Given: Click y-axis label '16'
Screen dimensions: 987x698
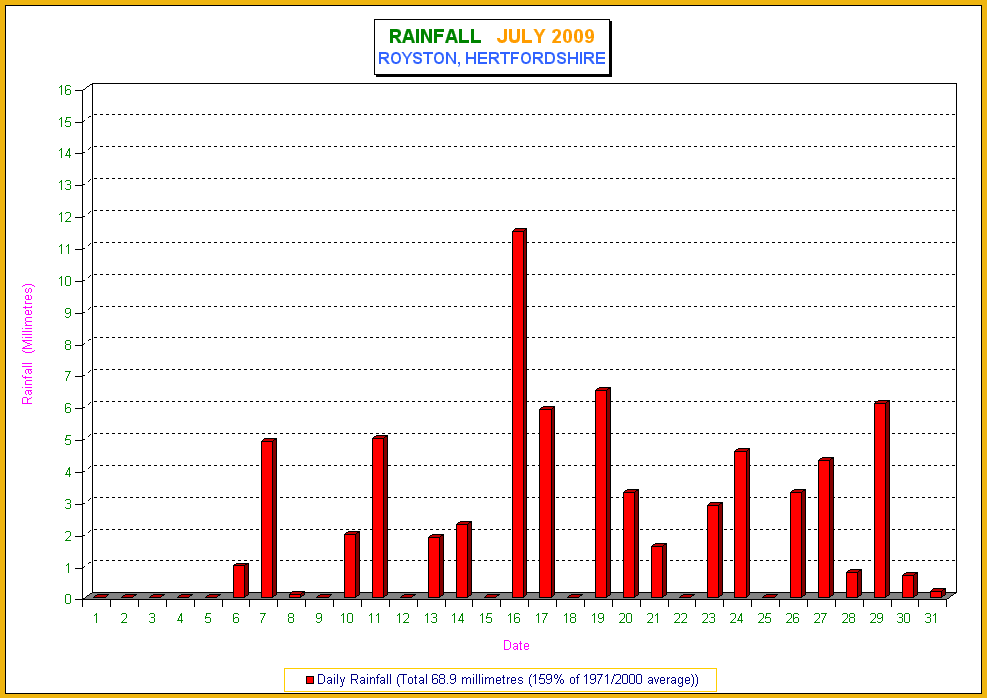Looking at the screenshot, I should [65, 89].
